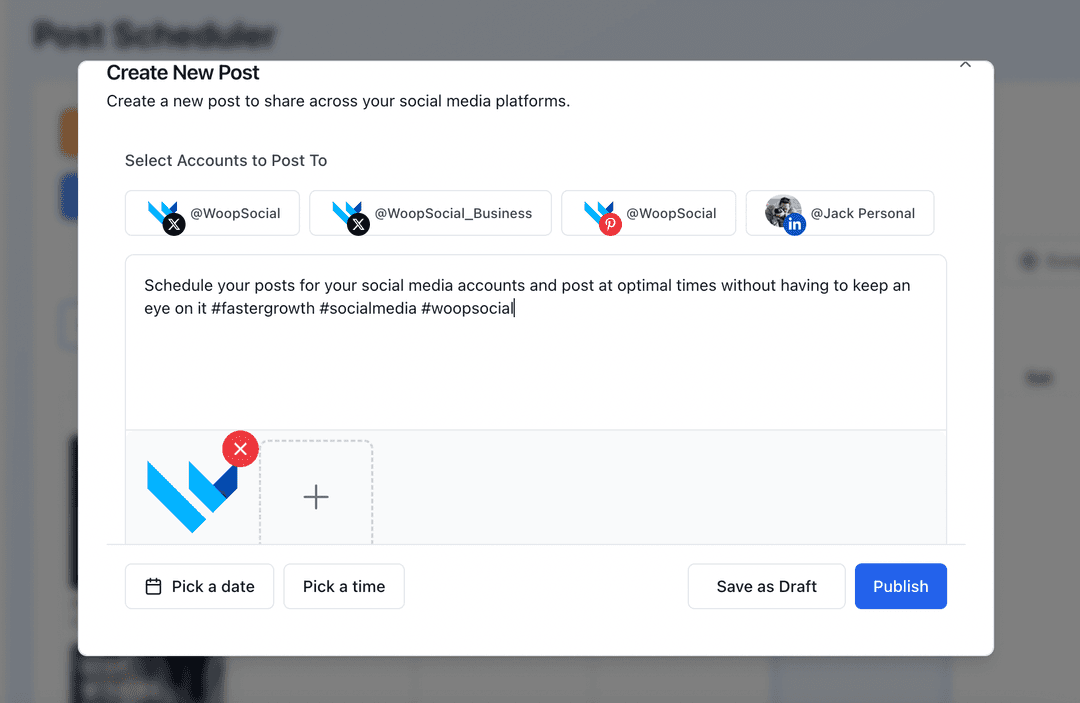The width and height of the screenshot is (1080, 703).
Task: Open the Pick a time selector
Action: 344,587
